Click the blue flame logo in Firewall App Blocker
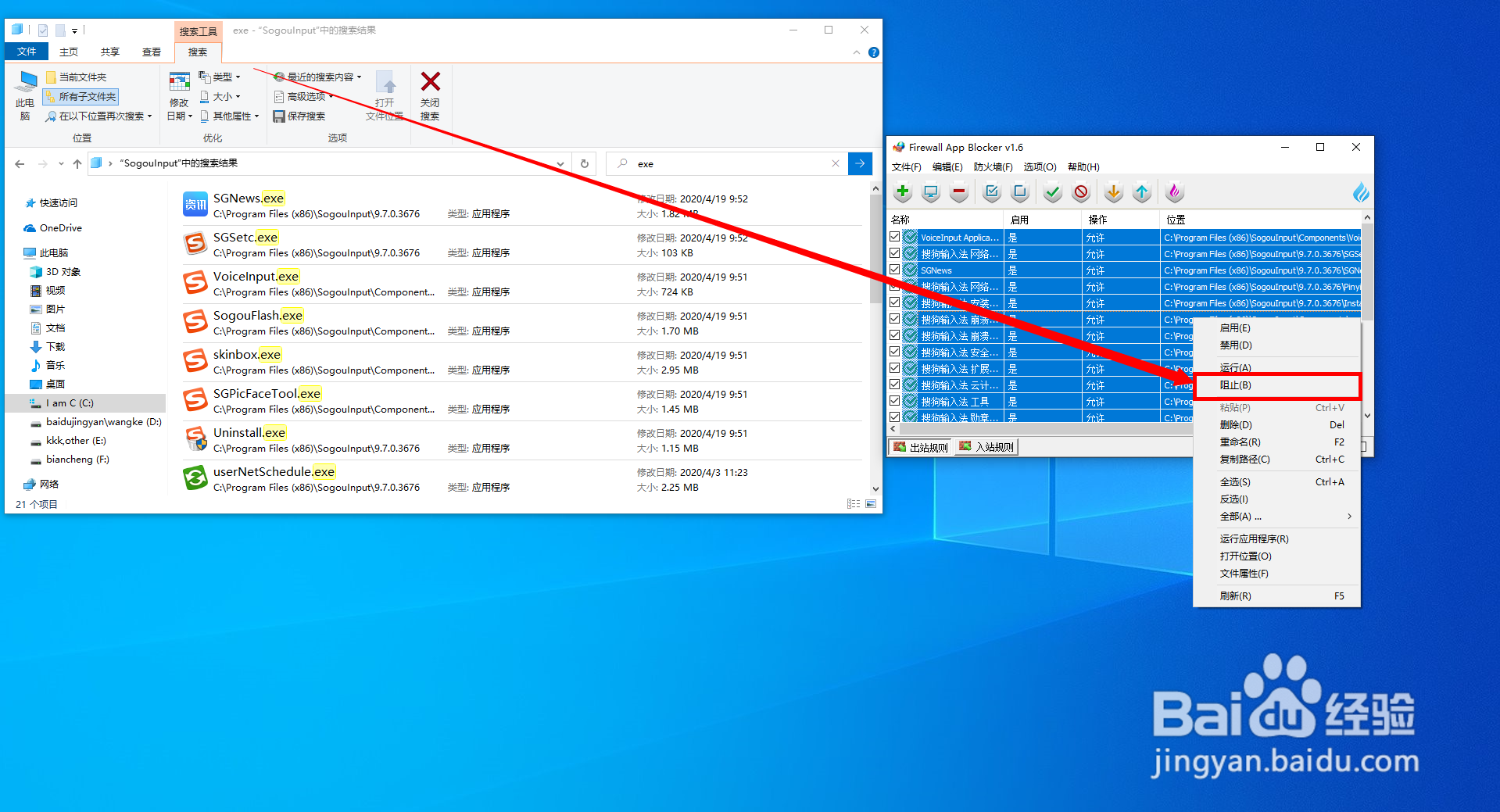The width and height of the screenshot is (1500, 812). tap(1361, 192)
